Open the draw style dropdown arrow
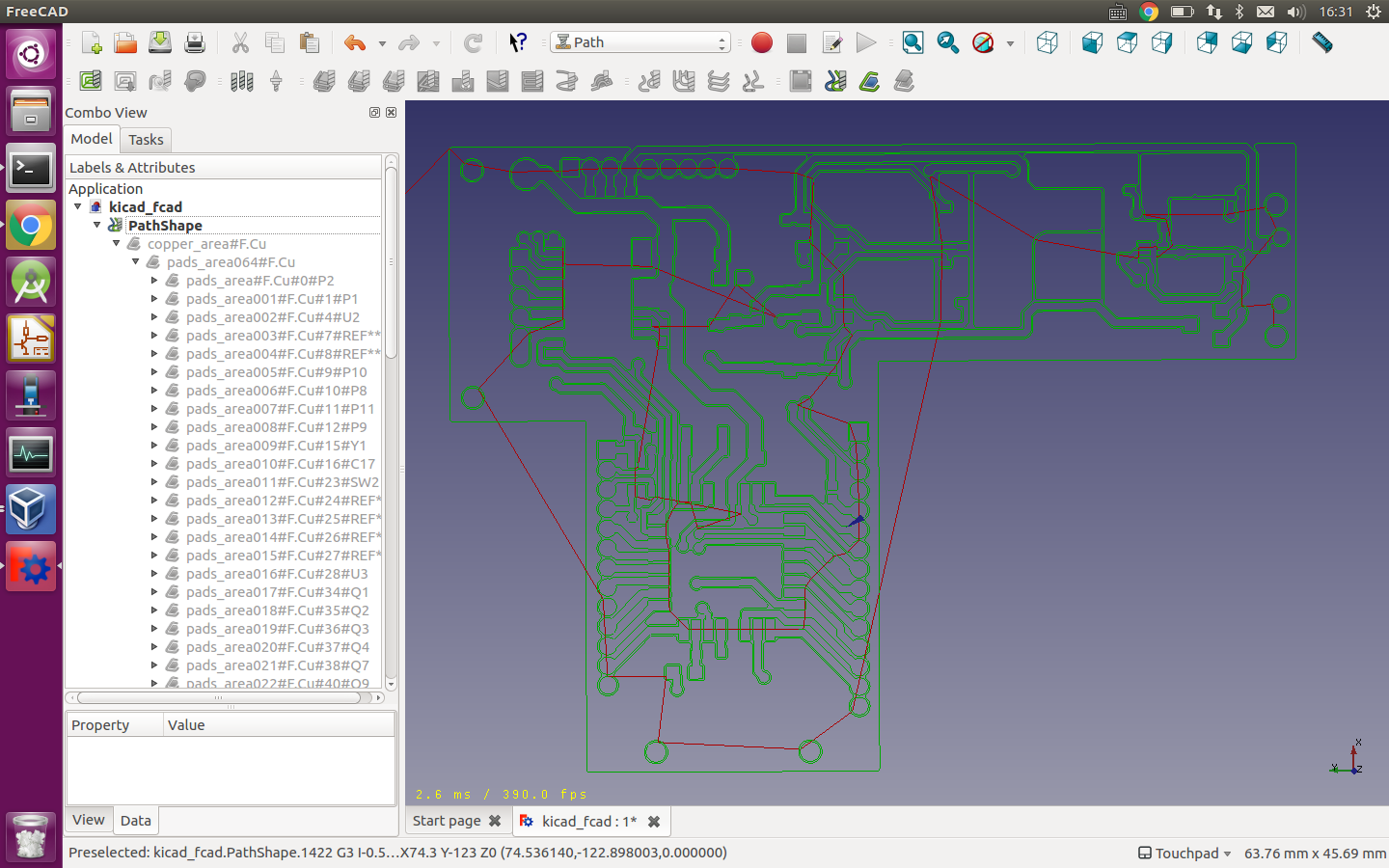1389x868 pixels. coord(1010,43)
